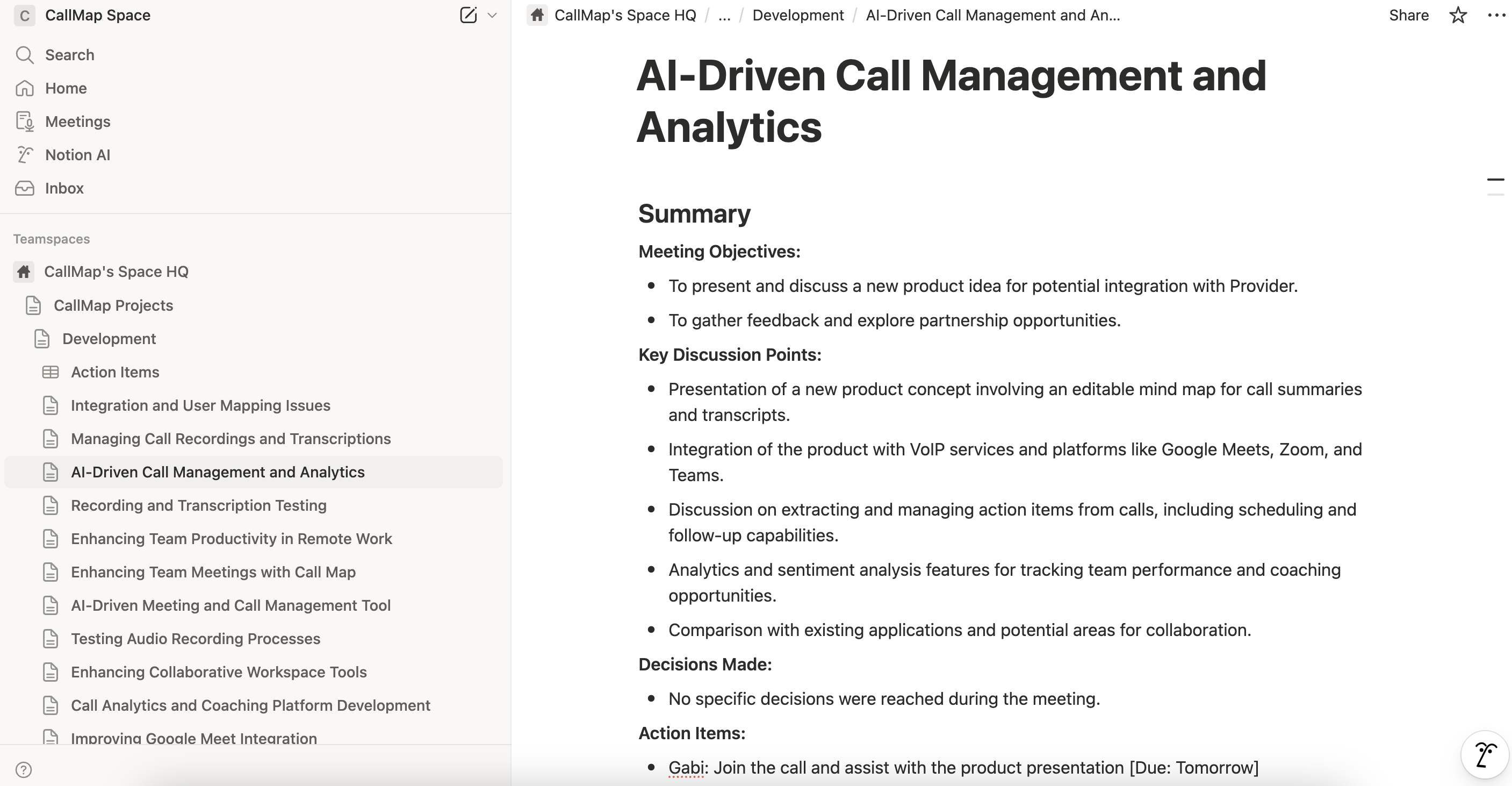Open Managing Call Recordings and Transcriptions
1512x786 pixels.
point(231,439)
